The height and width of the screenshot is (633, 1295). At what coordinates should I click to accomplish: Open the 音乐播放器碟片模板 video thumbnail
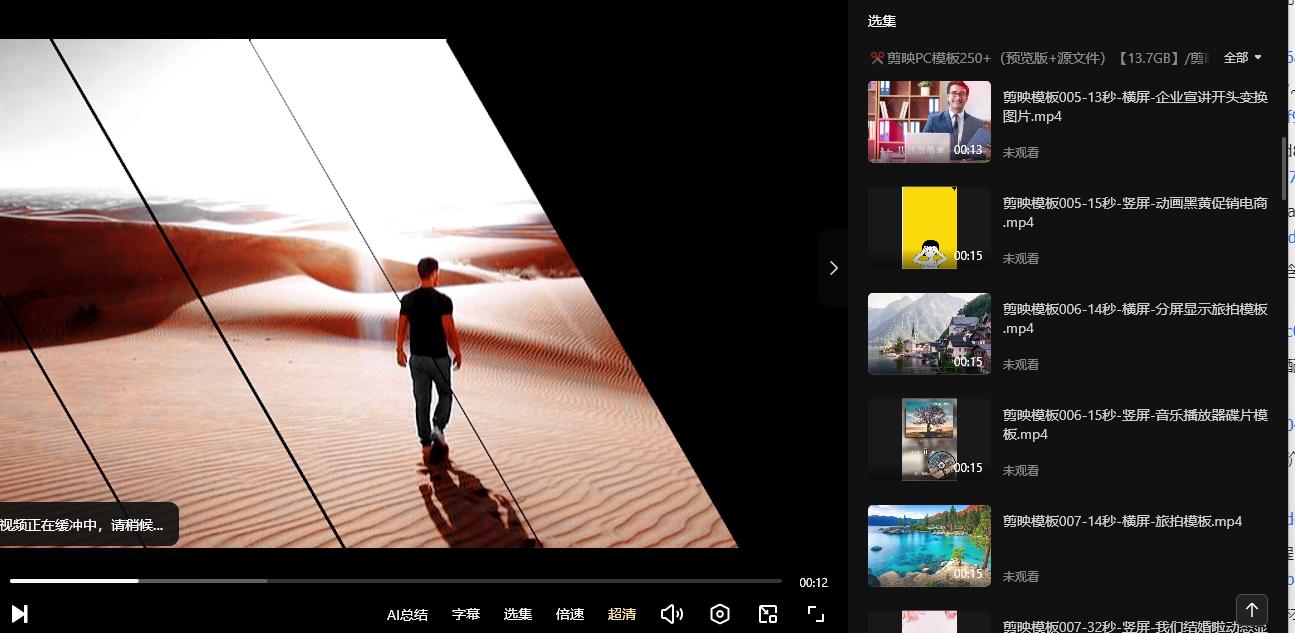click(929, 440)
